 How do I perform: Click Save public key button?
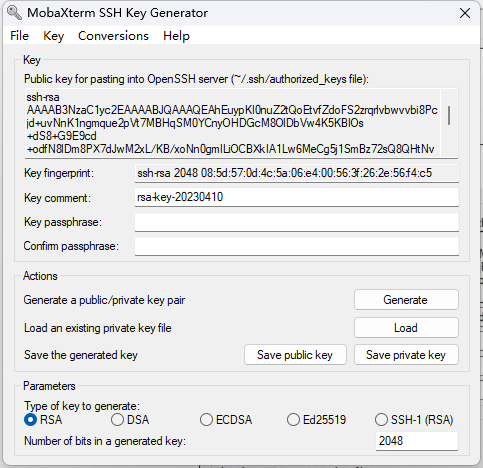[x=295, y=355]
